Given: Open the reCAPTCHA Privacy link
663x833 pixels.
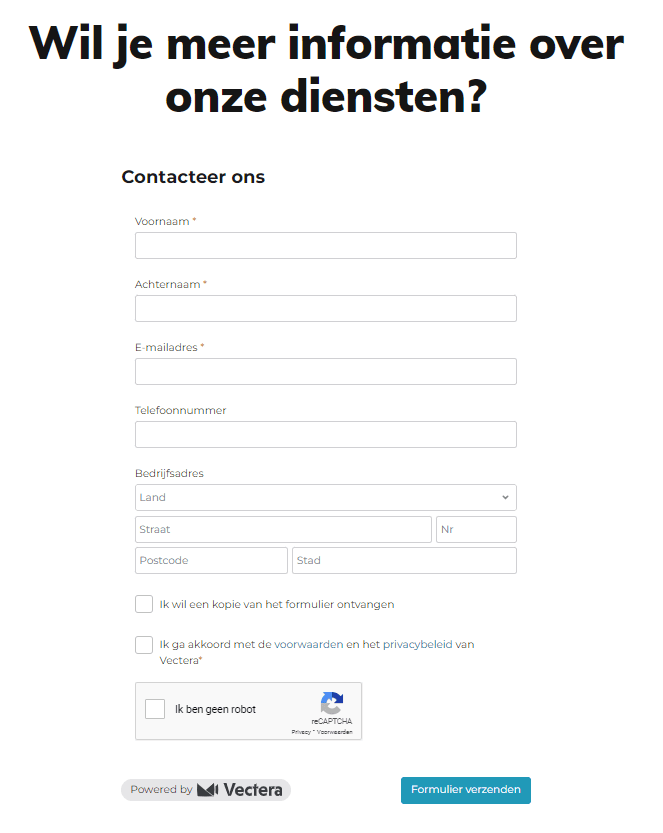Looking at the screenshot, I should coord(300,732).
